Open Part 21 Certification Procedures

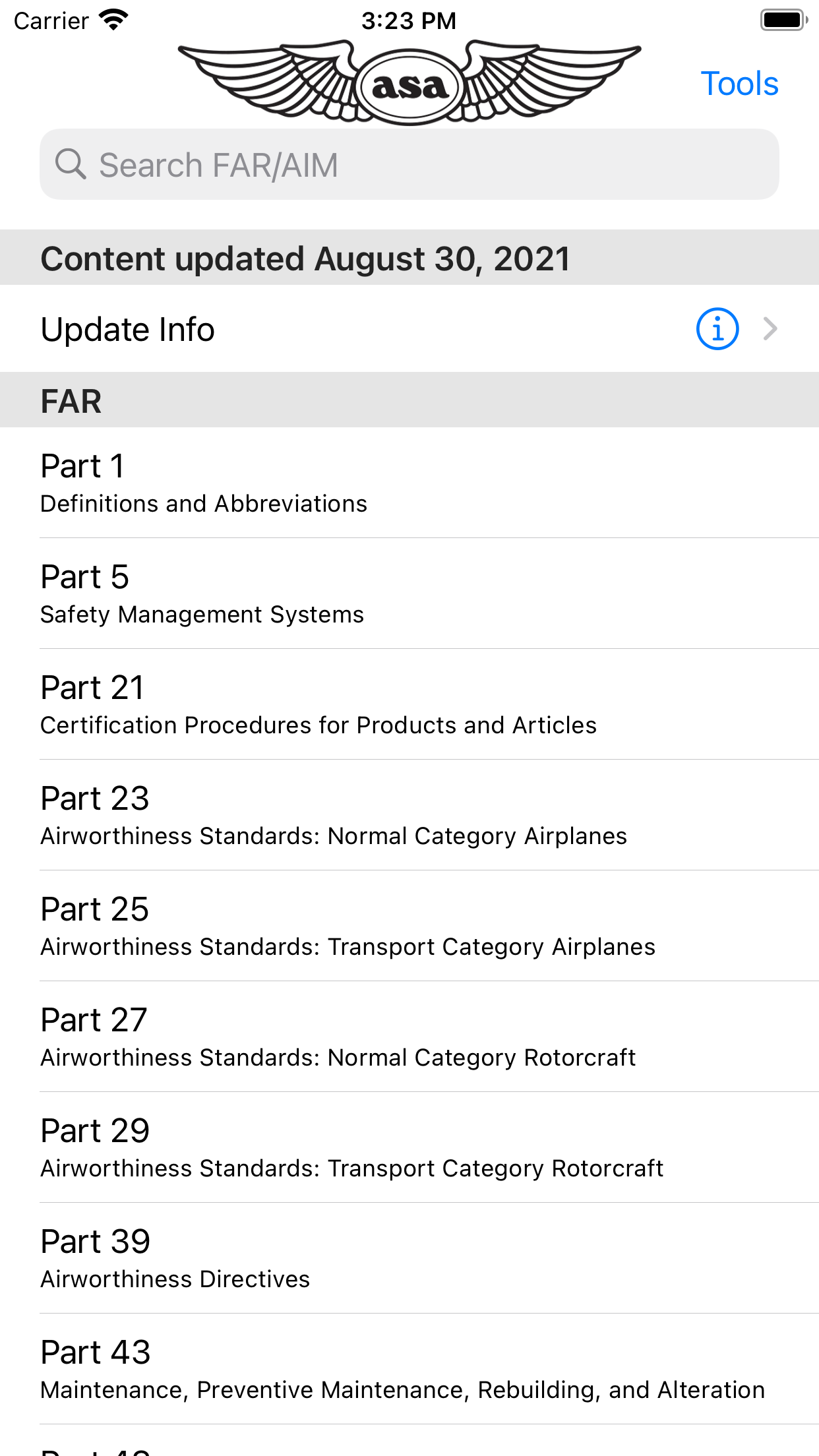point(409,704)
